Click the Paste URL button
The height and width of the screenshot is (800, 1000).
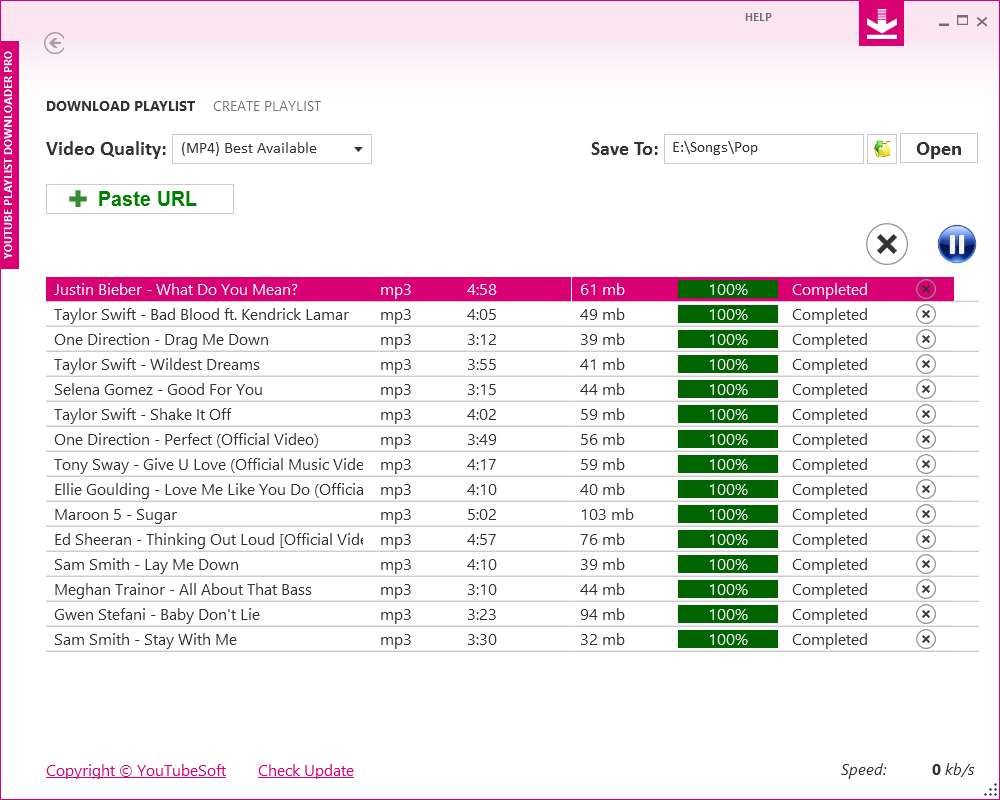(x=140, y=199)
